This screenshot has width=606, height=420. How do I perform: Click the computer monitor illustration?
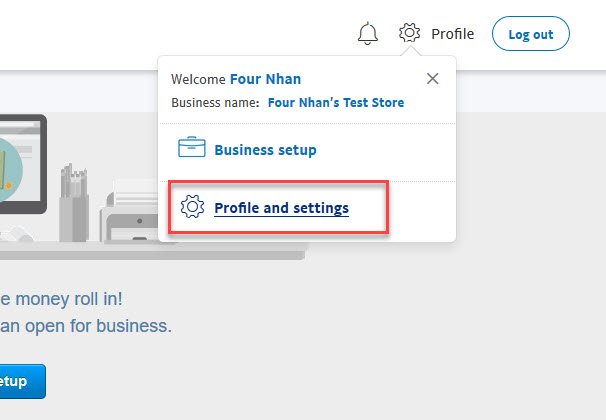click(23, 164)
